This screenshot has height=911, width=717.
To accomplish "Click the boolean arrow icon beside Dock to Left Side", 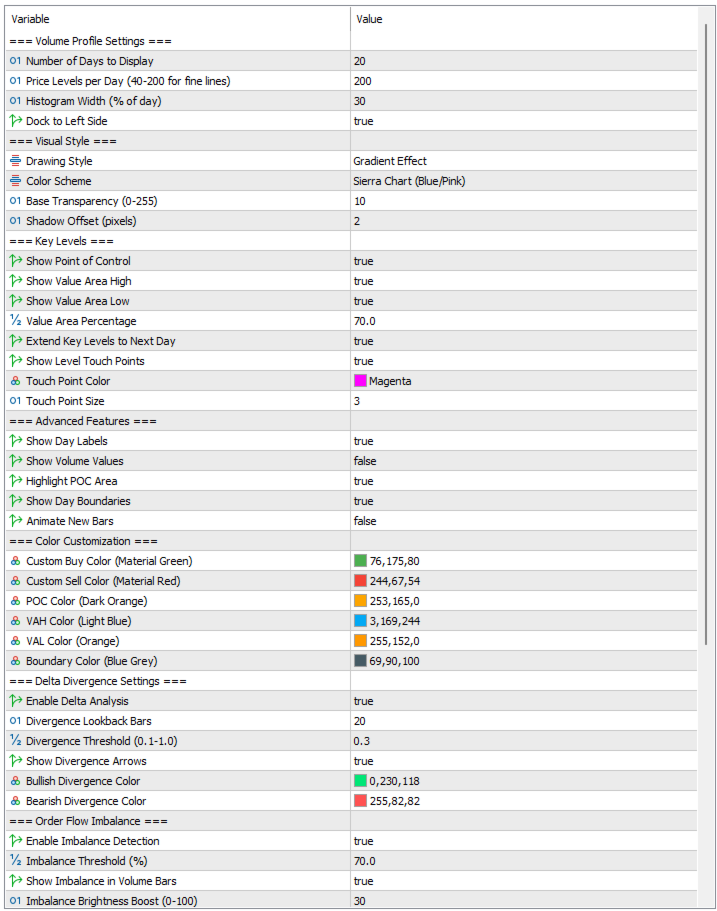I will point(15,121).
